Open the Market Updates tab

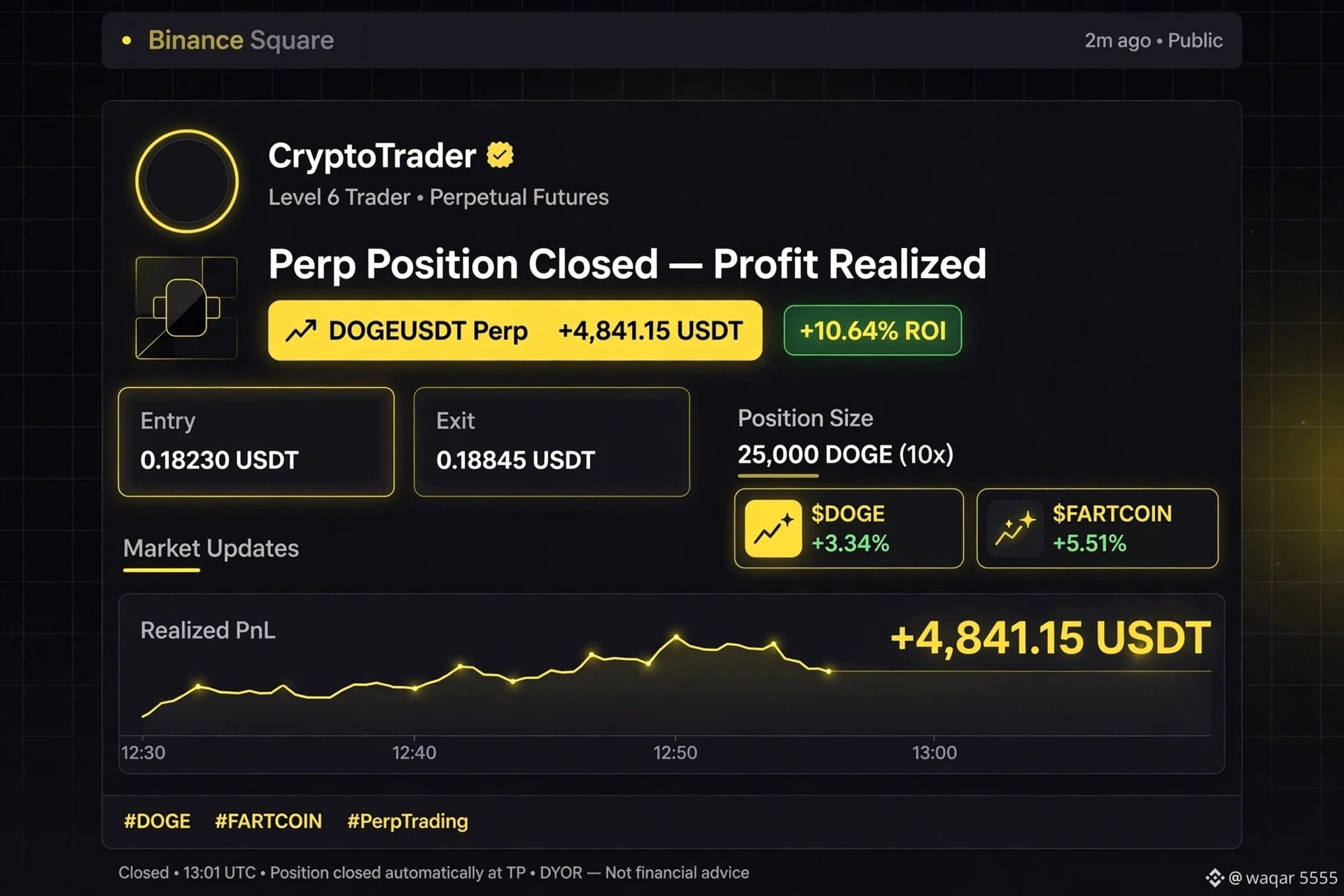click(x=211, y=548)
